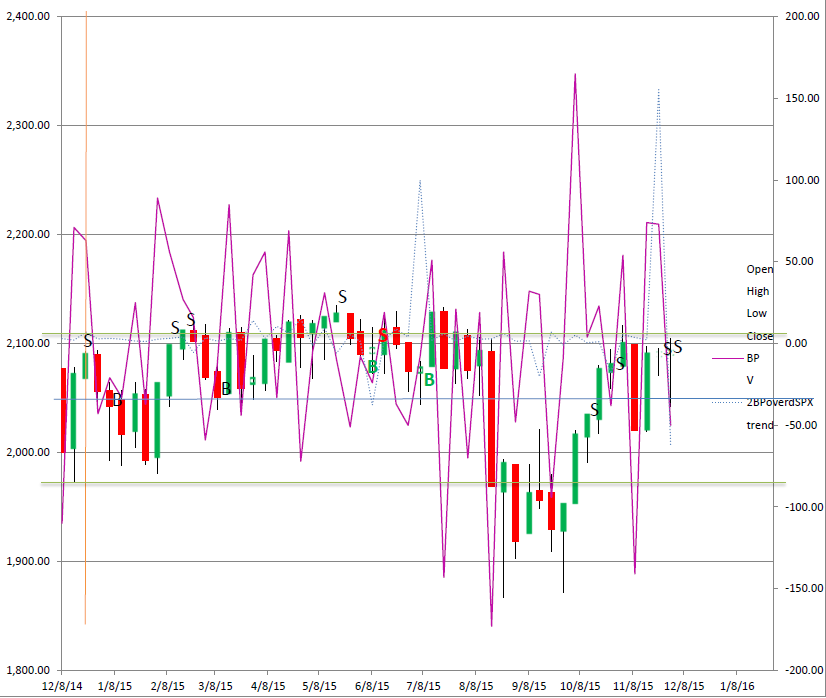
Task: Click the trend legend entry
Action: 758,425
